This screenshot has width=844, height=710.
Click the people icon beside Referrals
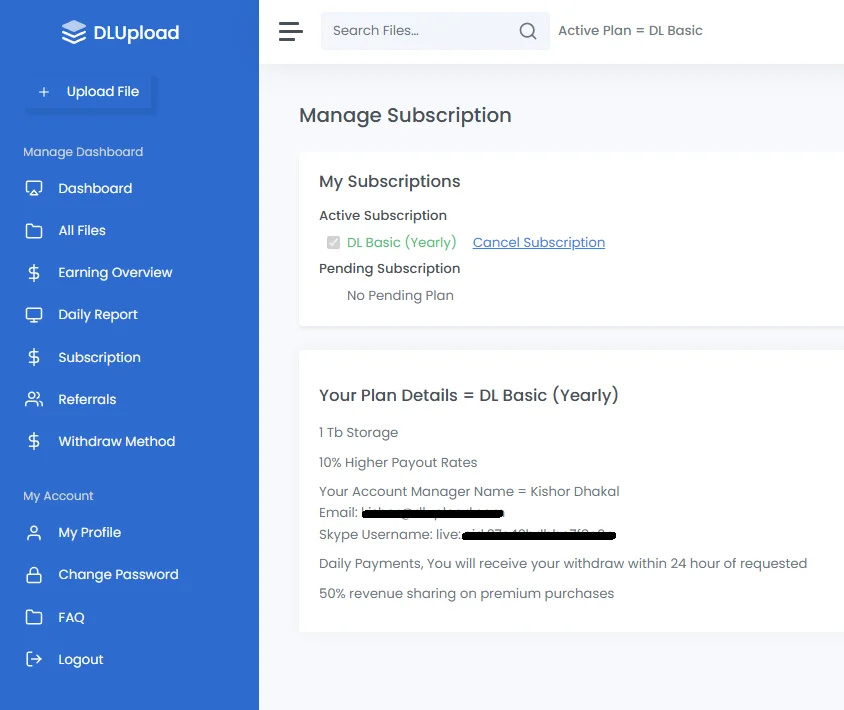[34, 399]
